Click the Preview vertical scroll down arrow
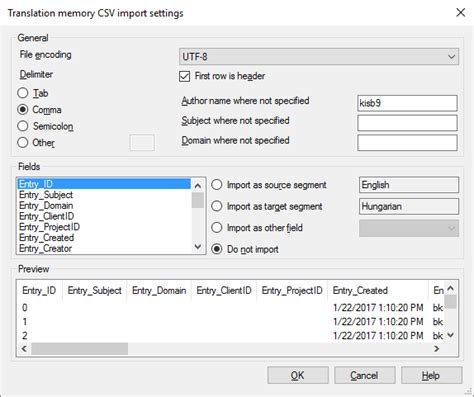The image size is (474, 397). point(451,335)
